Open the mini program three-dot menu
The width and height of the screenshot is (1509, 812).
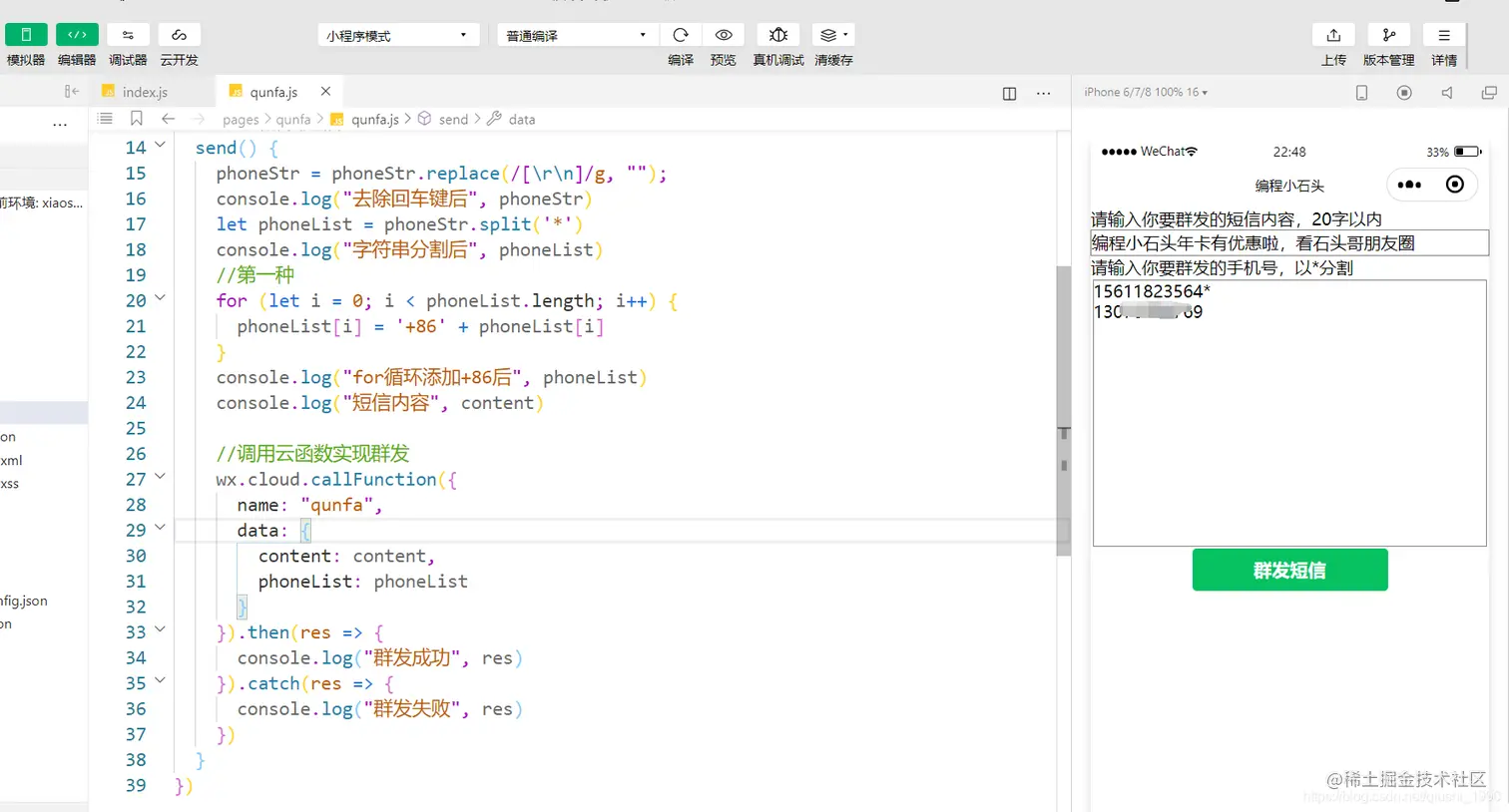pyautogui.click(x=1409, y=185)
